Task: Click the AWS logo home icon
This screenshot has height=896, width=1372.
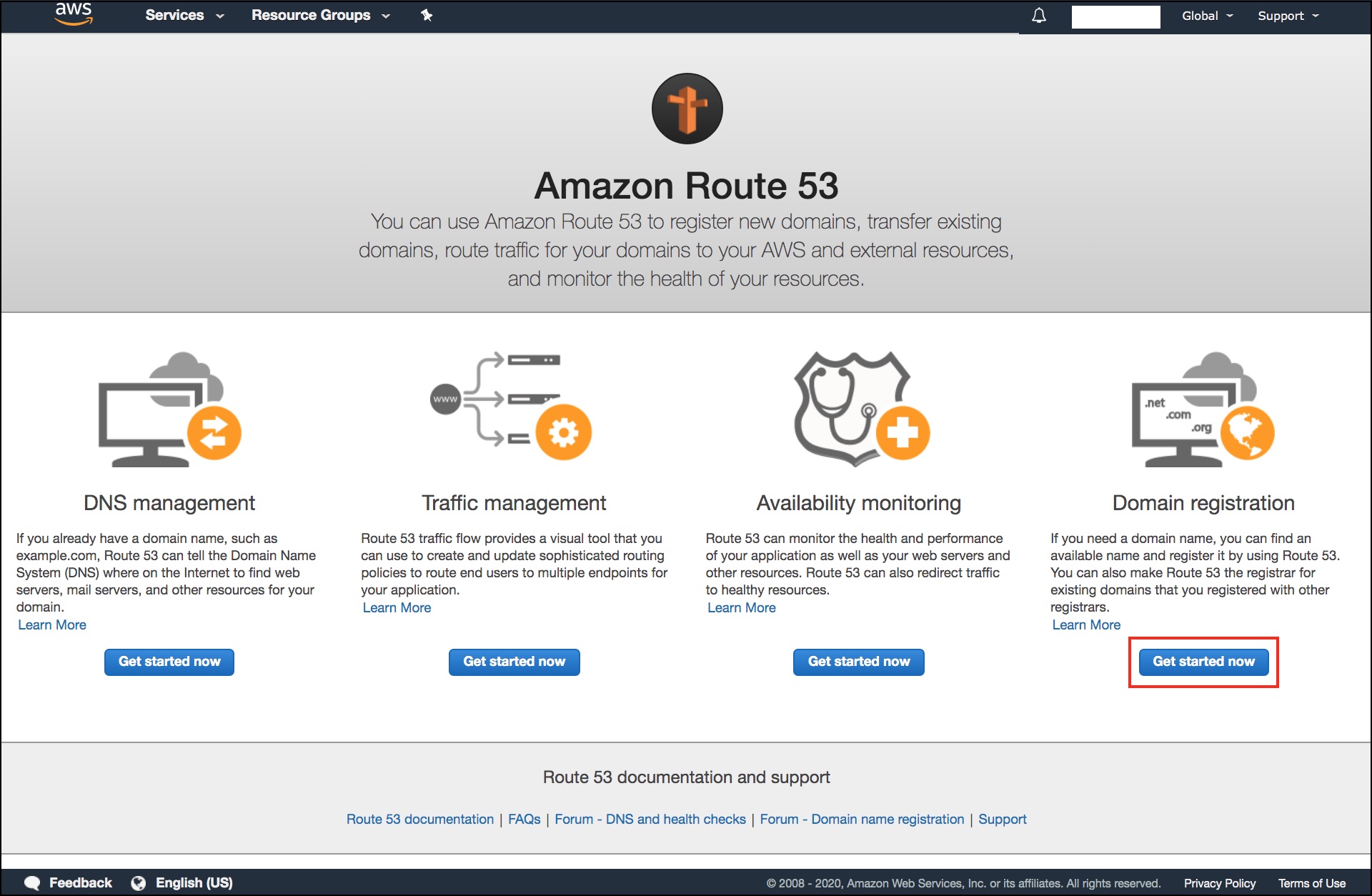Action: (x=74, y=14)
